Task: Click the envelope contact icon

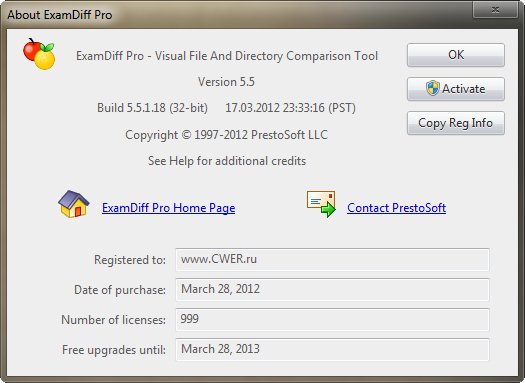Action: (321, 204)
